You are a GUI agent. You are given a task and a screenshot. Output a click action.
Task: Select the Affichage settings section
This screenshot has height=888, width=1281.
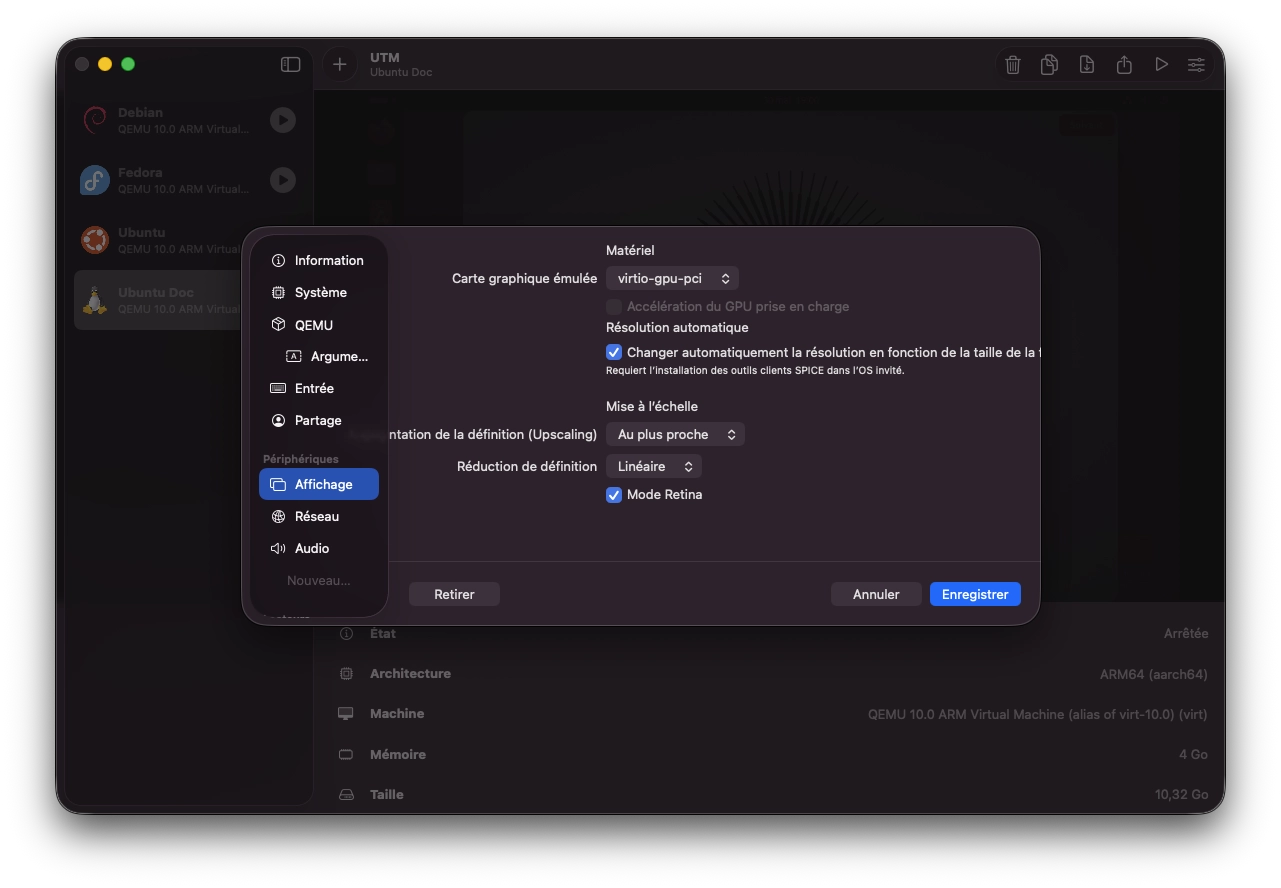(319, 484)
